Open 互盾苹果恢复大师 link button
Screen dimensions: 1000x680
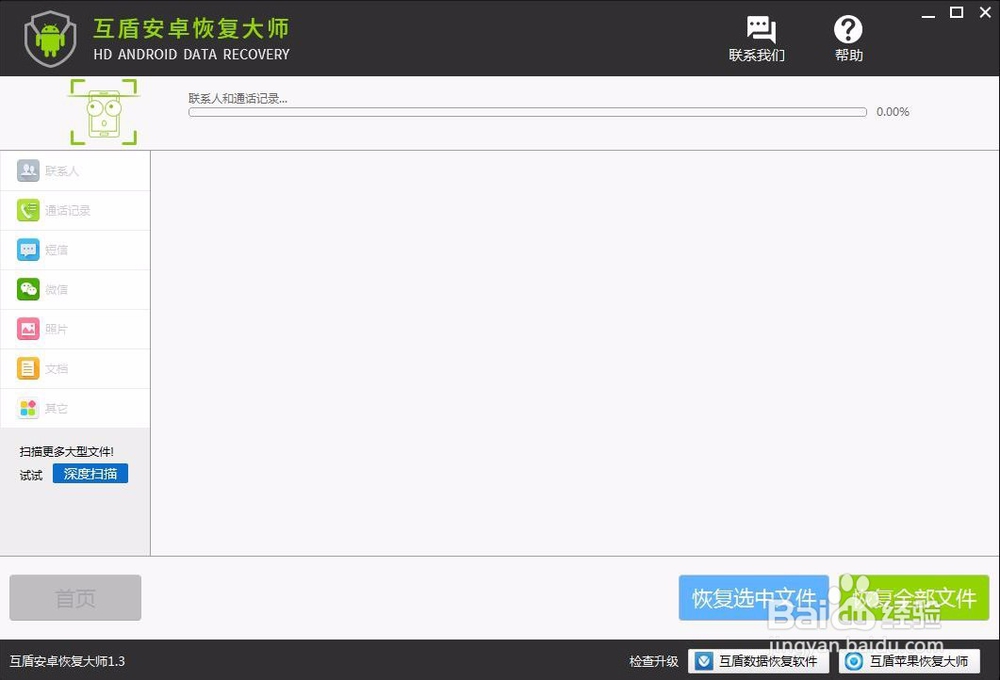[x=909, y=661]
